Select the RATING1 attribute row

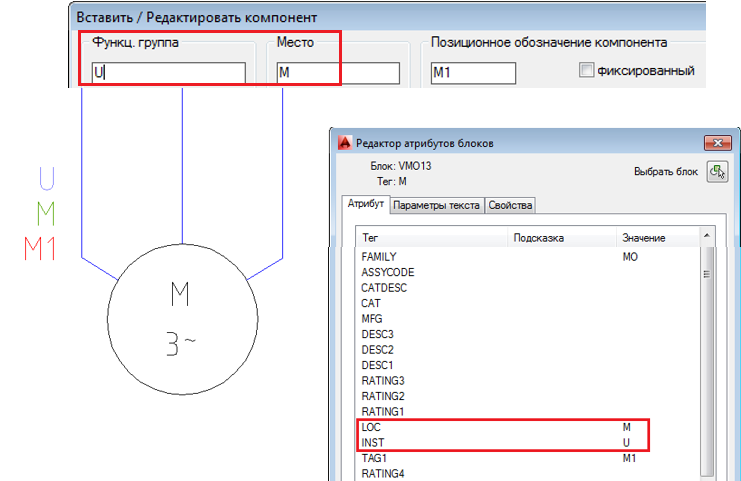[527, 412]
